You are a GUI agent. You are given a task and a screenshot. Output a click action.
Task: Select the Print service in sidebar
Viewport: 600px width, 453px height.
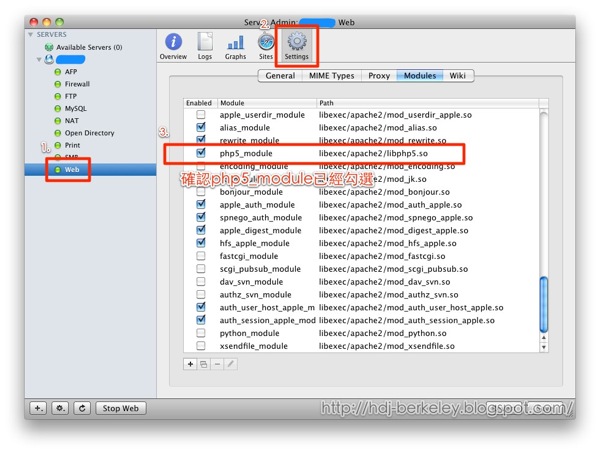[72, 145]
